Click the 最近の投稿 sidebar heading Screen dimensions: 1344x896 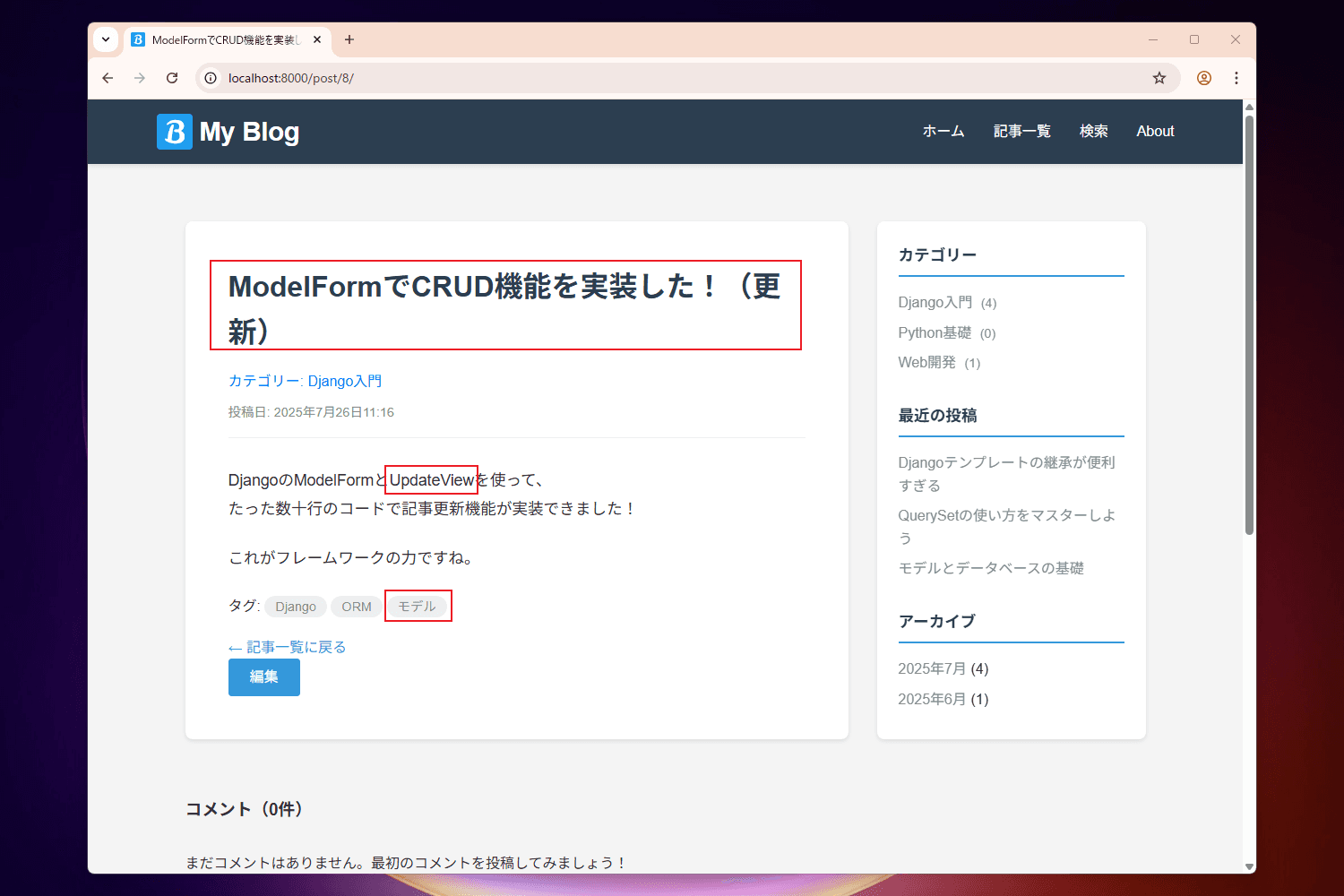point(937,416)
